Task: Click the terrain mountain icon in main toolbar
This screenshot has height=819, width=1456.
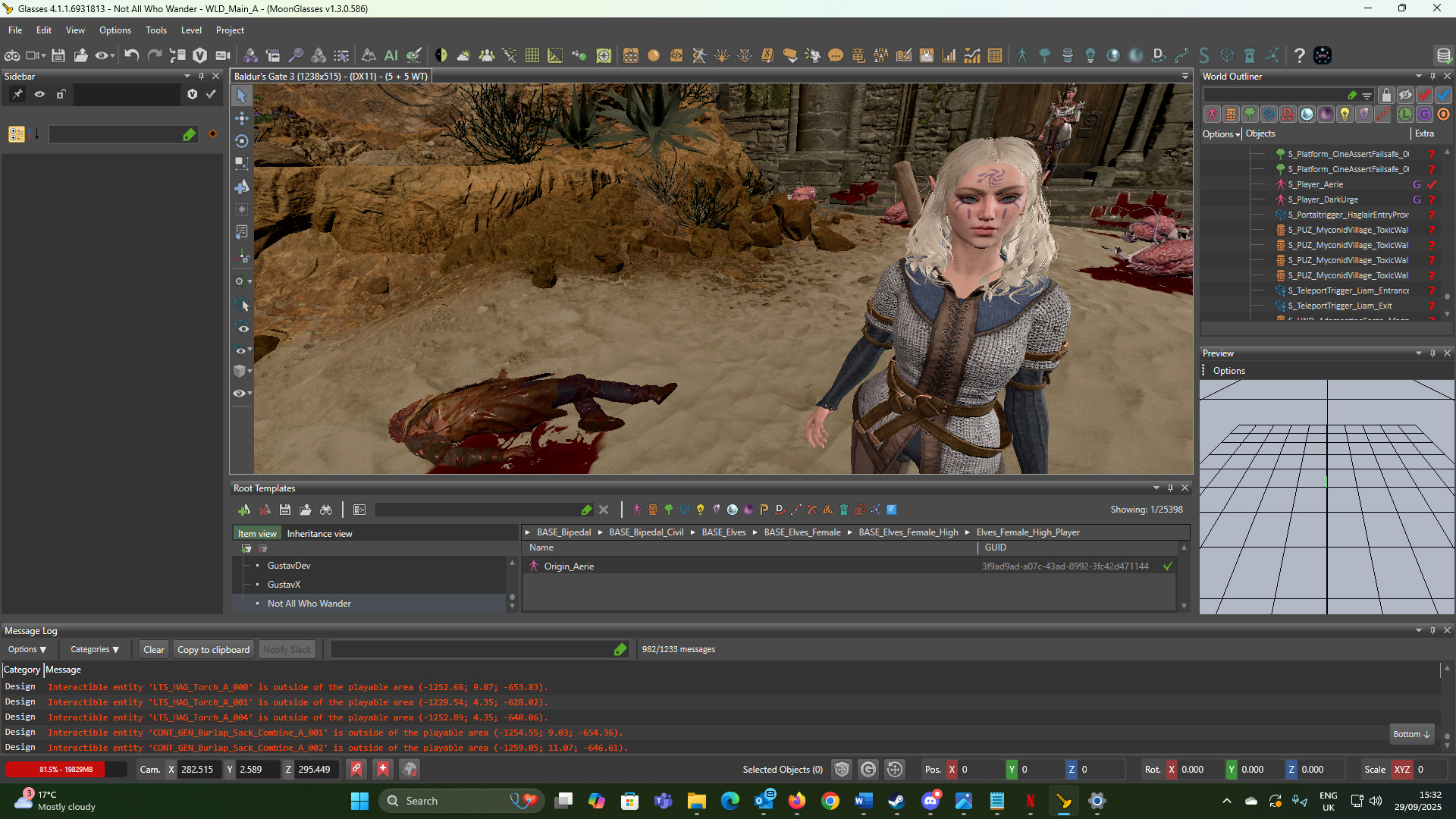Action: pos(369,55)
